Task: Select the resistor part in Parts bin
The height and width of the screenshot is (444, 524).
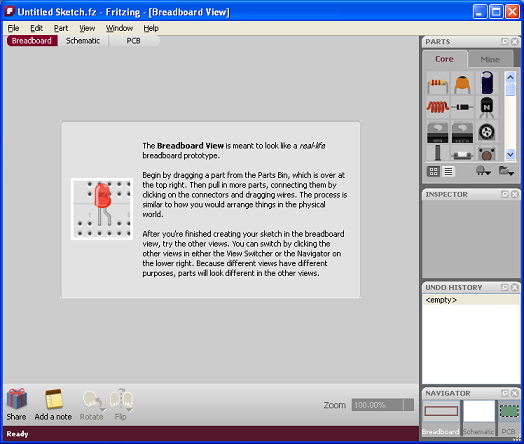Action: 437,83
